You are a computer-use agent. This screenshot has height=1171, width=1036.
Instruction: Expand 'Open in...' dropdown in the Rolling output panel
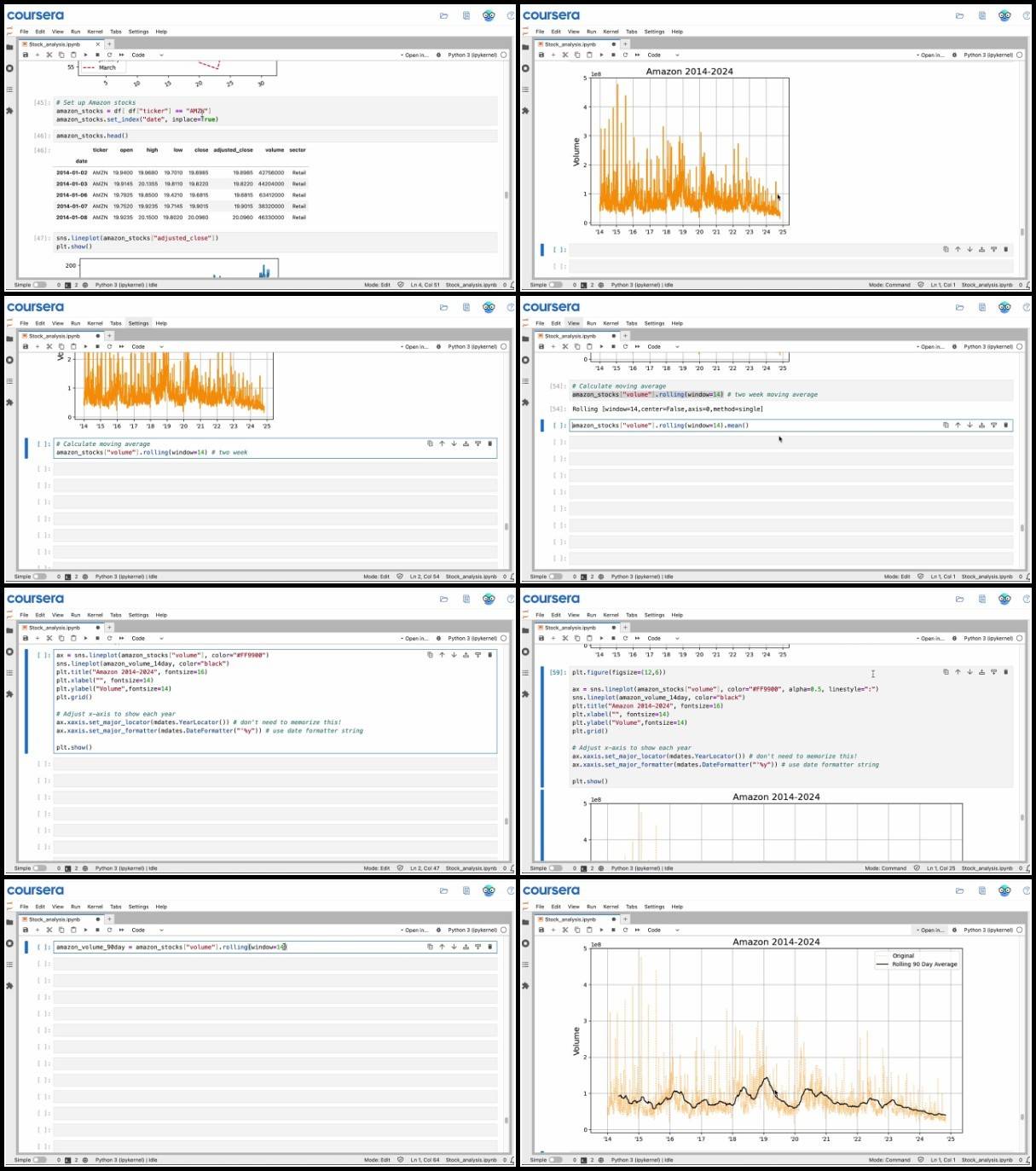pyautogui.click(x=931, y=347)
